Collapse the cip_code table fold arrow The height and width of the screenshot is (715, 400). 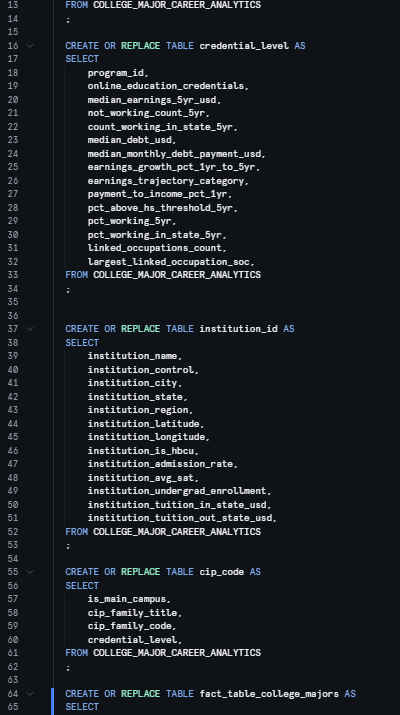coord(30,572)
